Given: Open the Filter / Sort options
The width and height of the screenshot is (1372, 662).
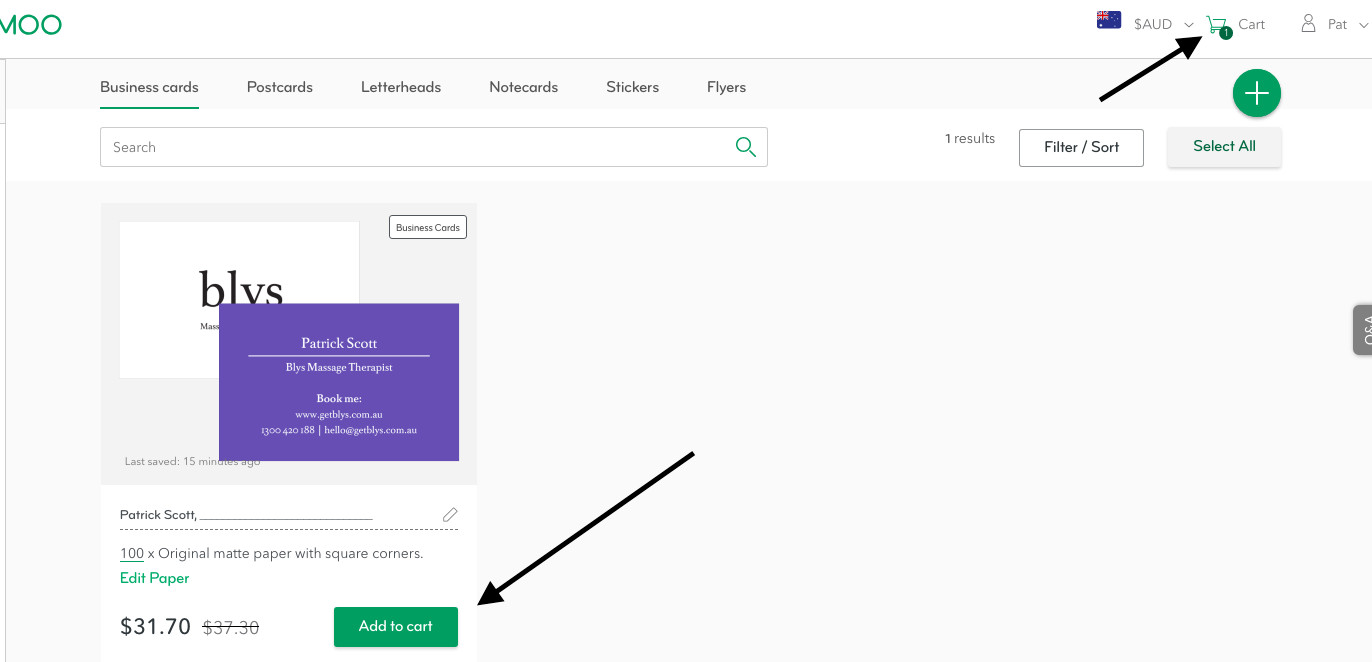Looking at the screenshot, I should coord(1081,147).
